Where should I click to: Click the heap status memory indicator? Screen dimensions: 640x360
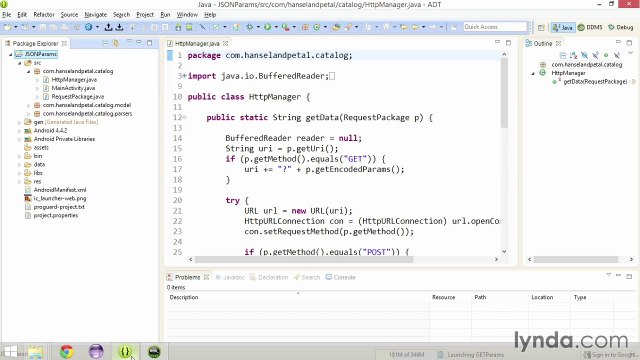pyautogui.click(x=406, y=355)
